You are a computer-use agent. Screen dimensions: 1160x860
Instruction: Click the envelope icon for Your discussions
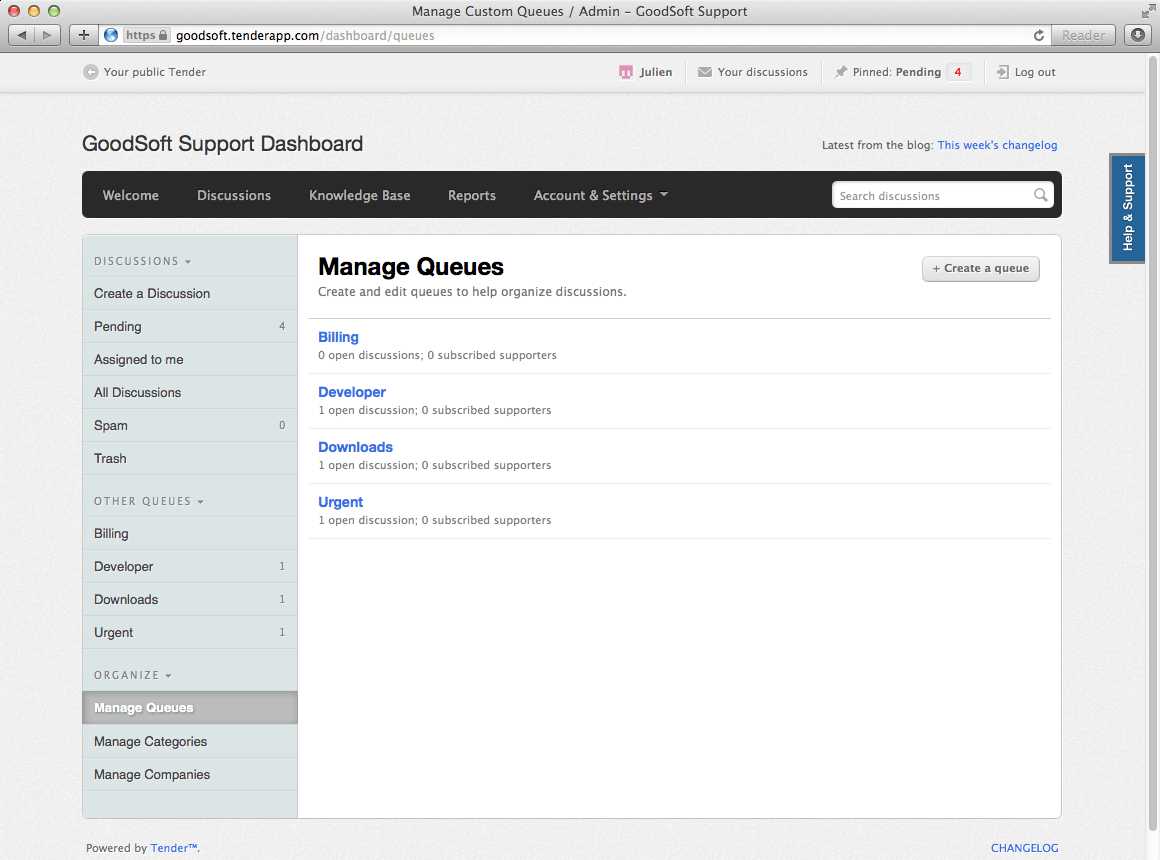tap(704, 72)
